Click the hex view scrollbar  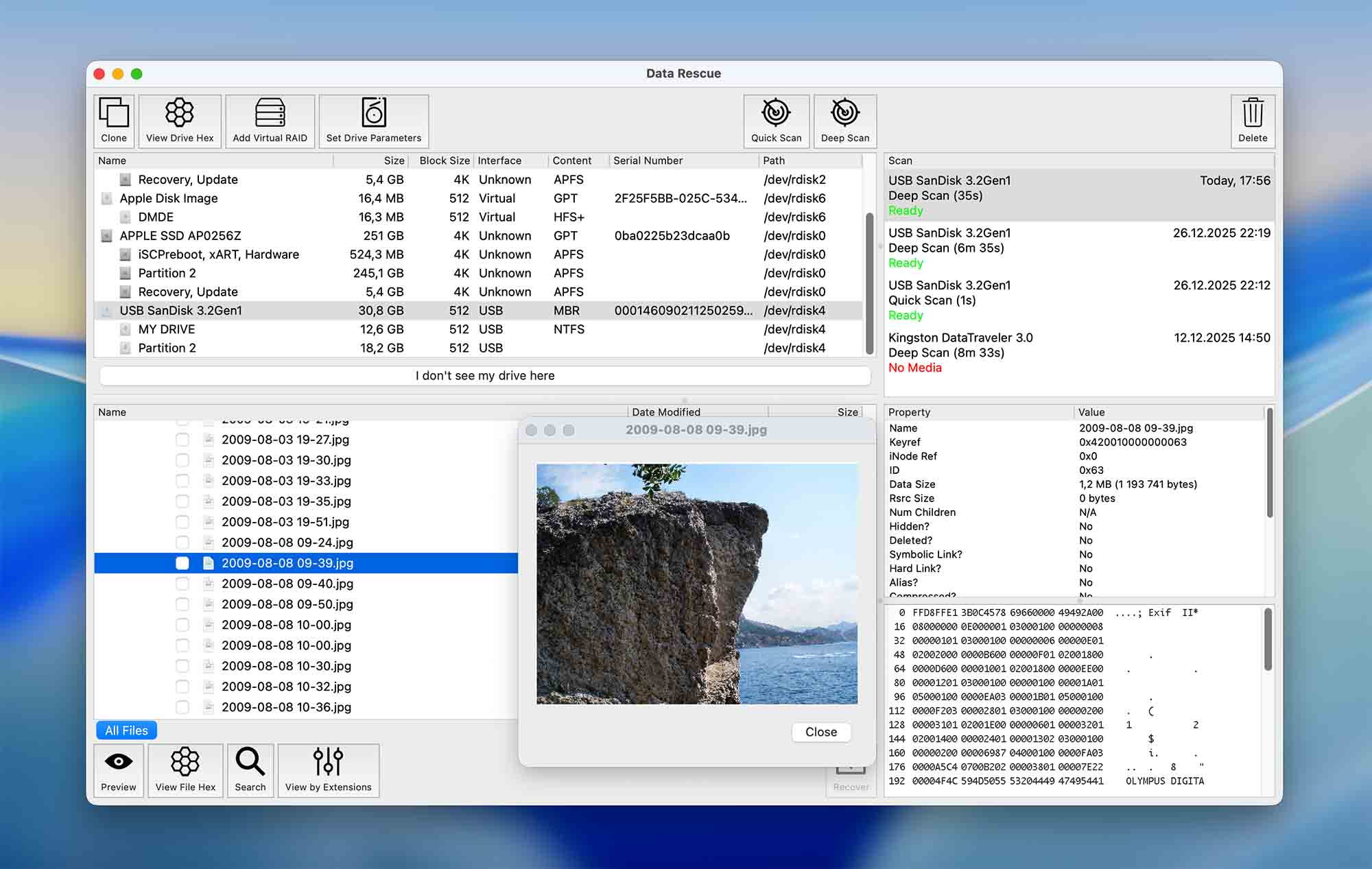pyautogui.click(x=1268, y=639)
